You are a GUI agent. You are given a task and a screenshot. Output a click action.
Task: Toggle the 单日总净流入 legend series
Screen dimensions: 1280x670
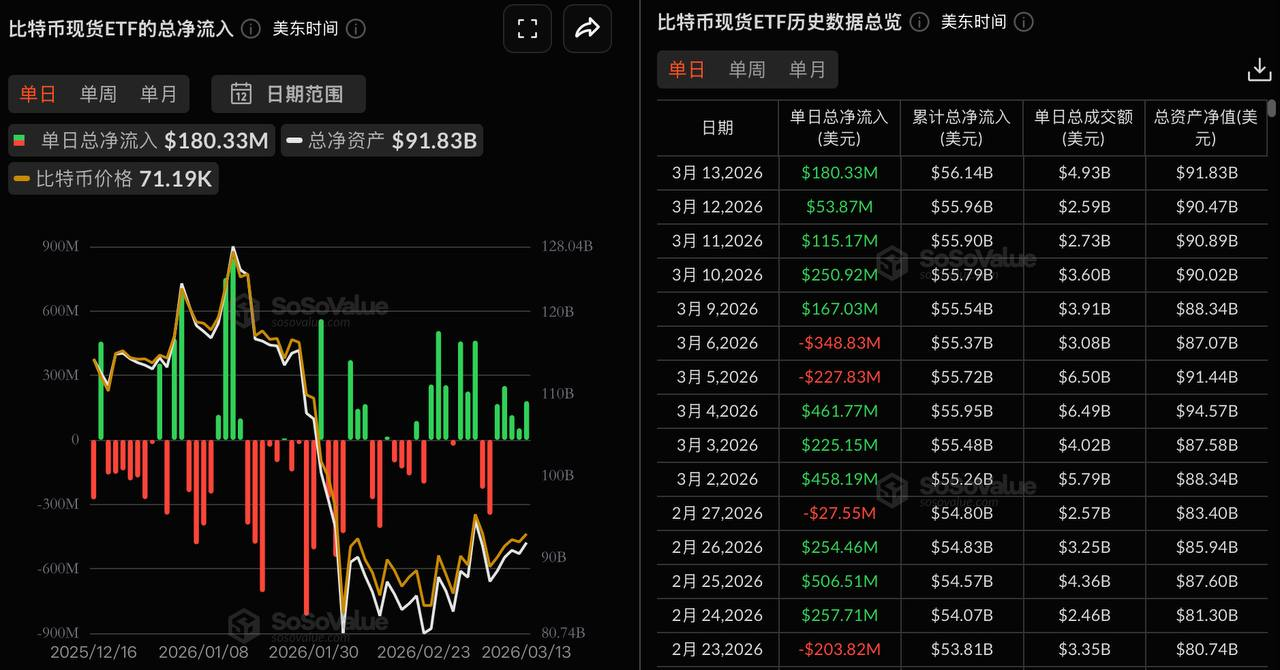pyautogui.click(x=141, y=141)
